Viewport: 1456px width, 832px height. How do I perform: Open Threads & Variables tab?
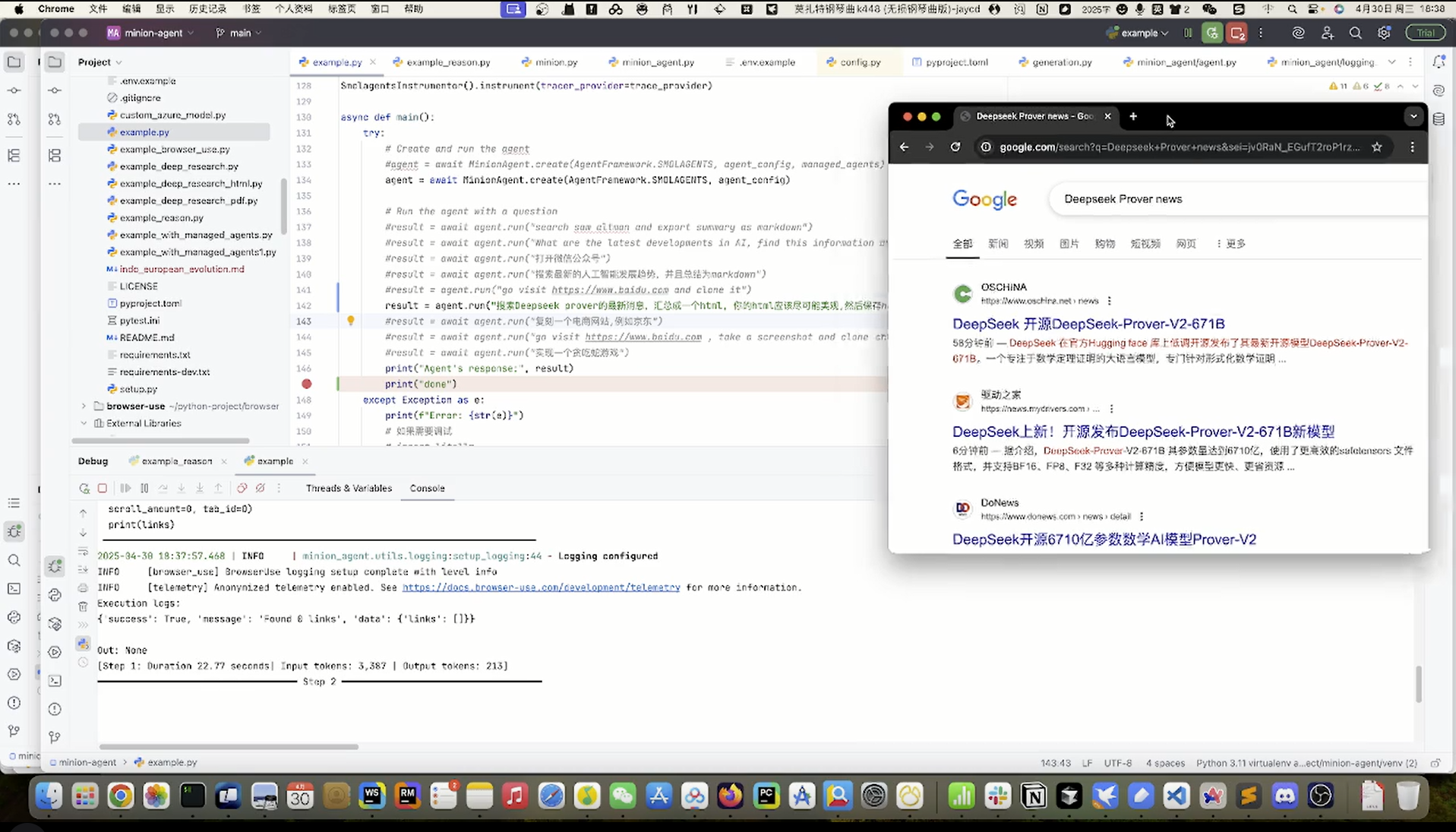[349, 489]
